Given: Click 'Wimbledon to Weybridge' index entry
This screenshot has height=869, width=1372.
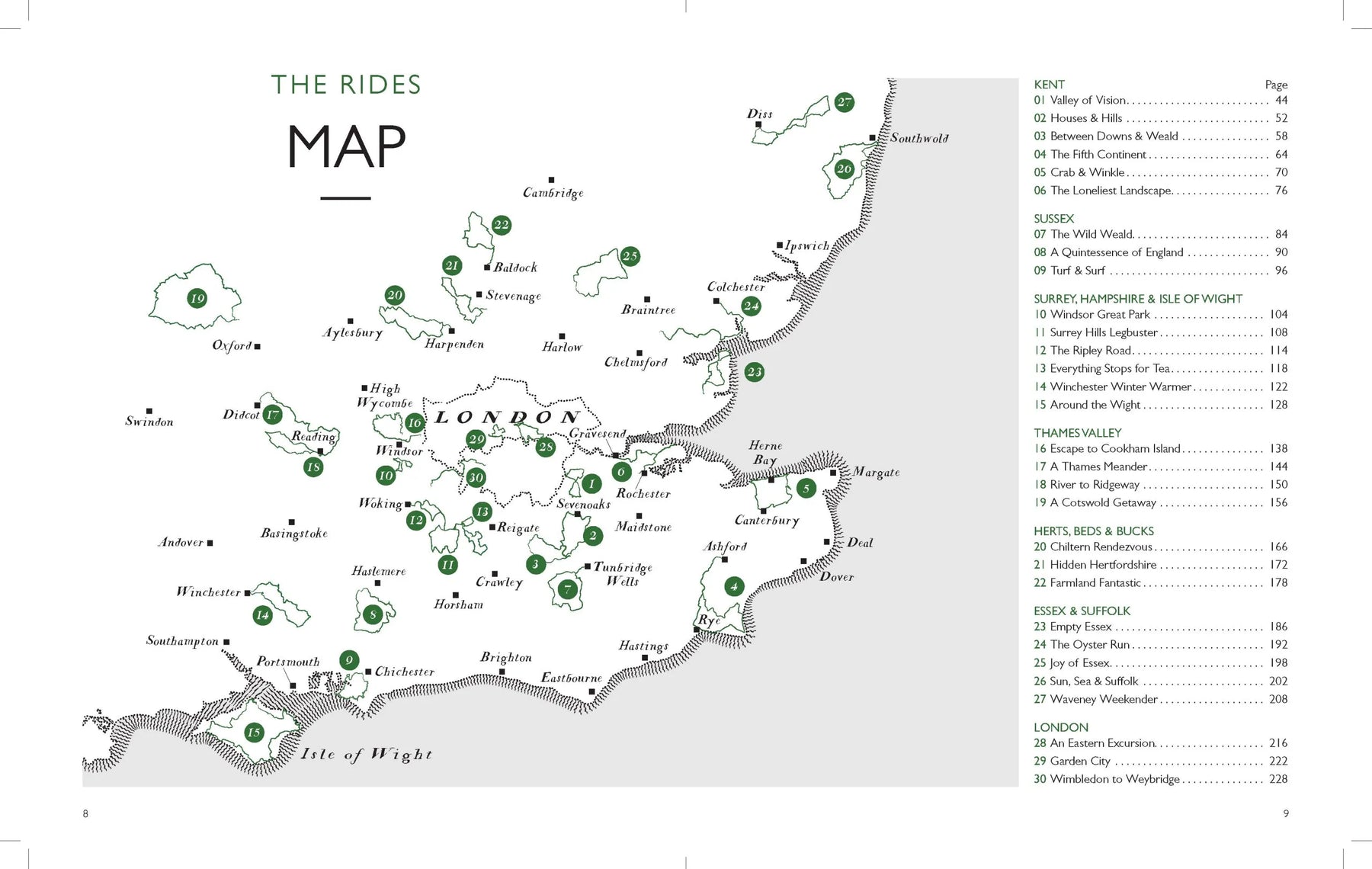Looking at the screenshot, I should point(1161,780).
